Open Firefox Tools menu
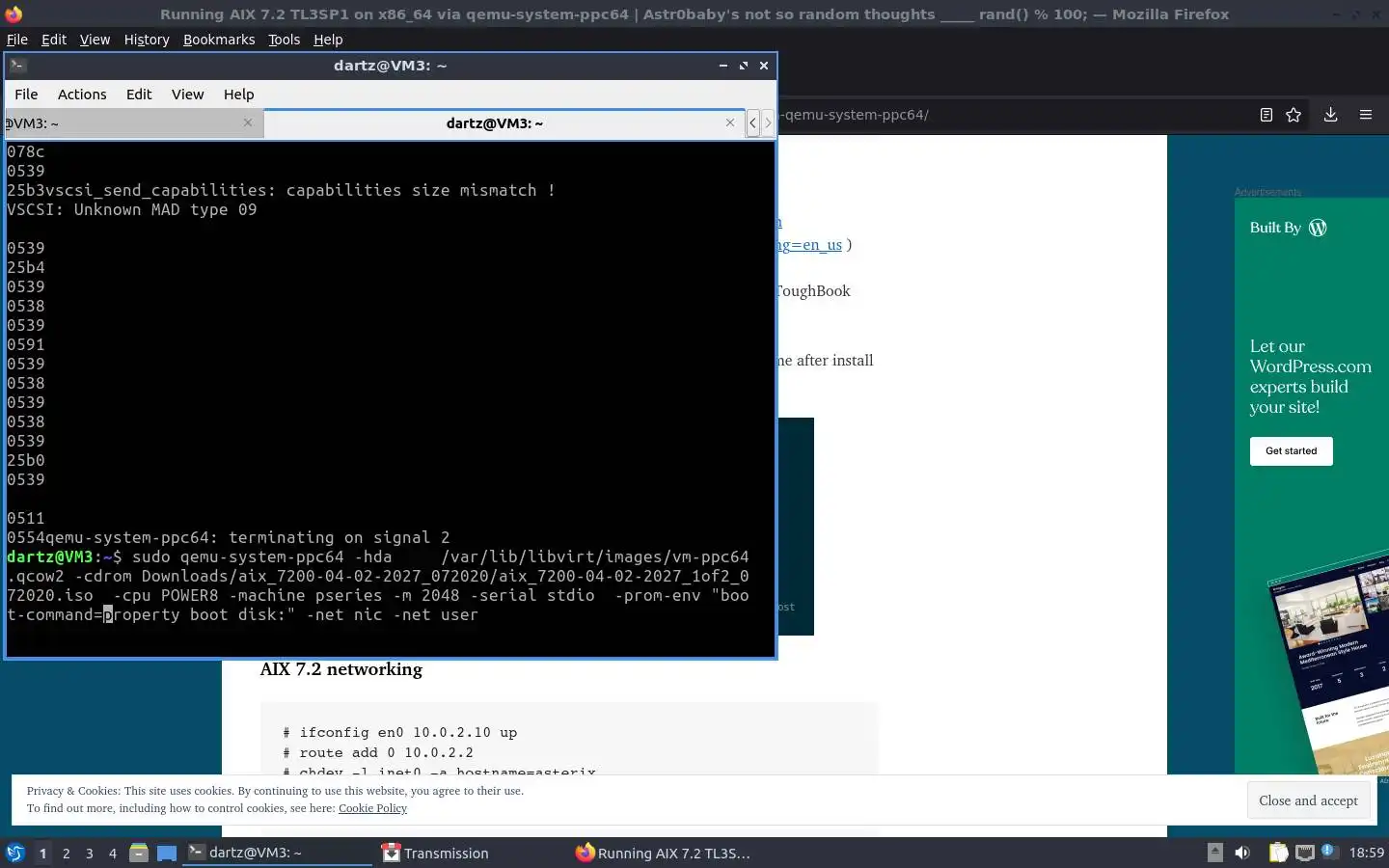 pyautogui.click(x=285, y=40)
